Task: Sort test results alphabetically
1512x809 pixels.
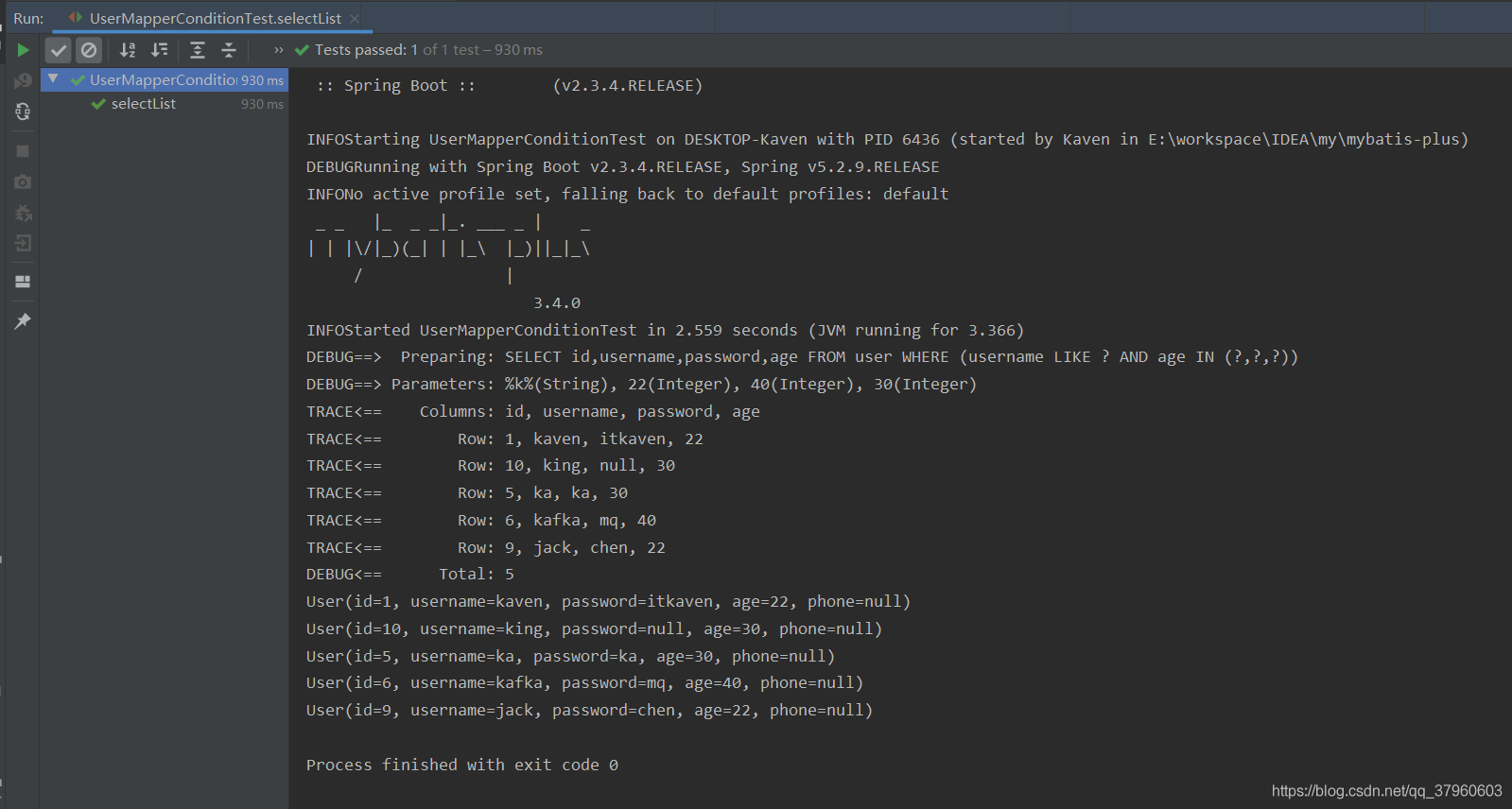Action: [128, 50]
